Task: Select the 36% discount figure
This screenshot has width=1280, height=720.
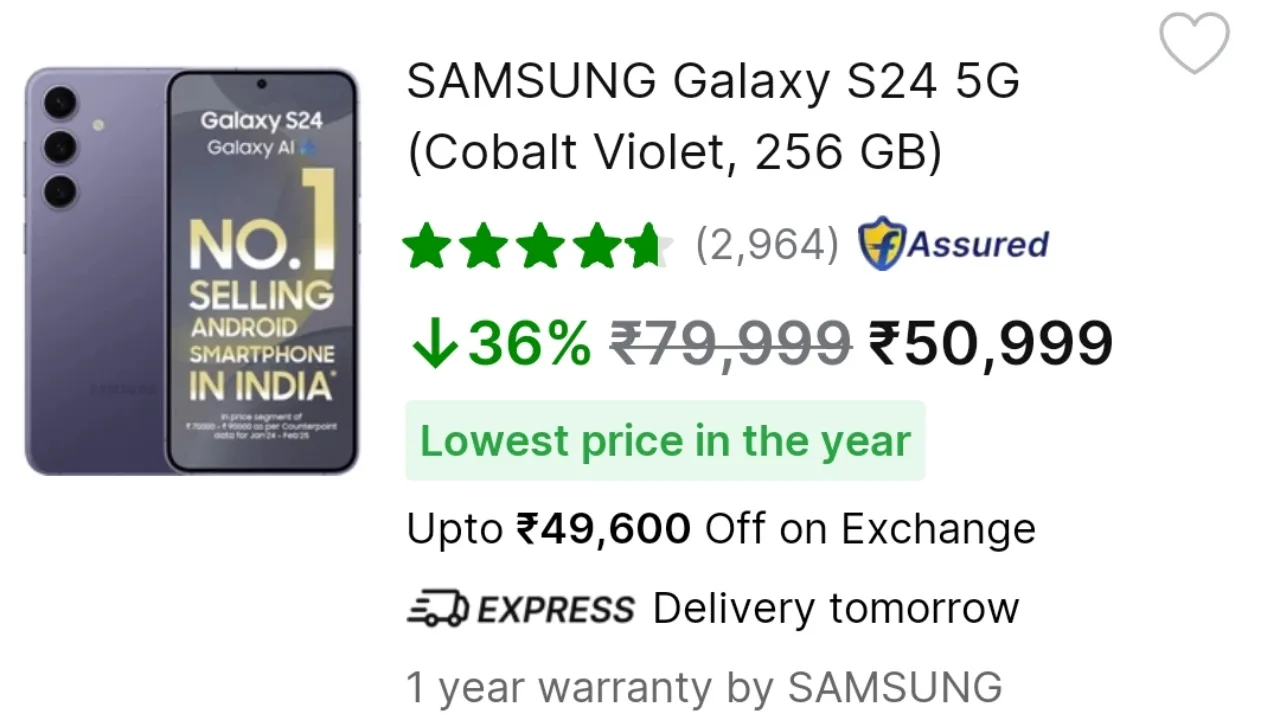Action: click(x=530, y=344)
